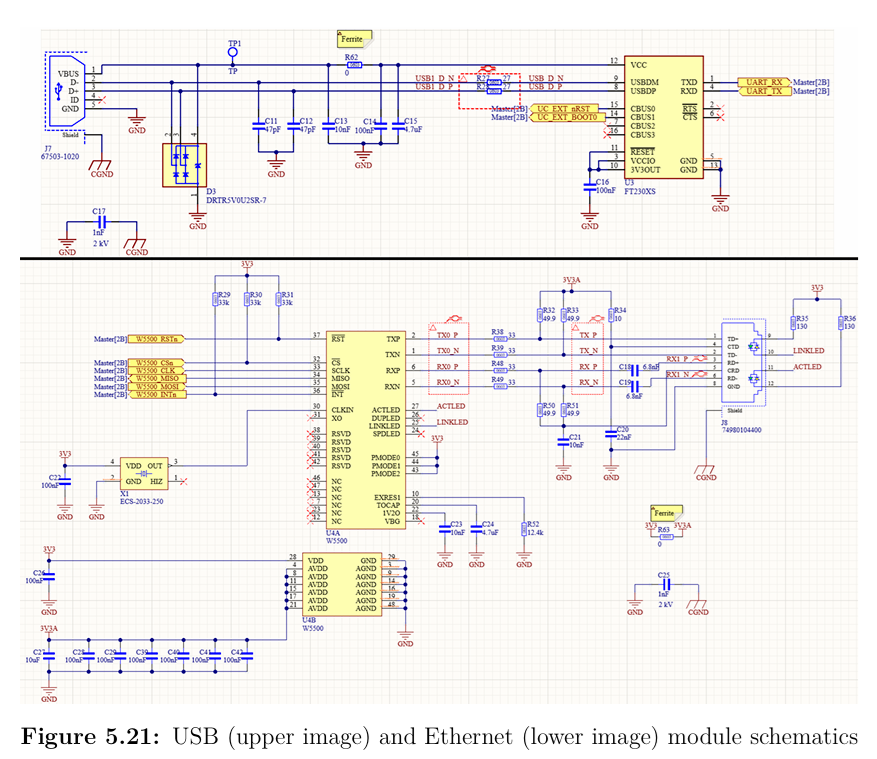Click the C17 1nF 2 kV capacitor
This screenshot has height=759, width=877.
98,224
